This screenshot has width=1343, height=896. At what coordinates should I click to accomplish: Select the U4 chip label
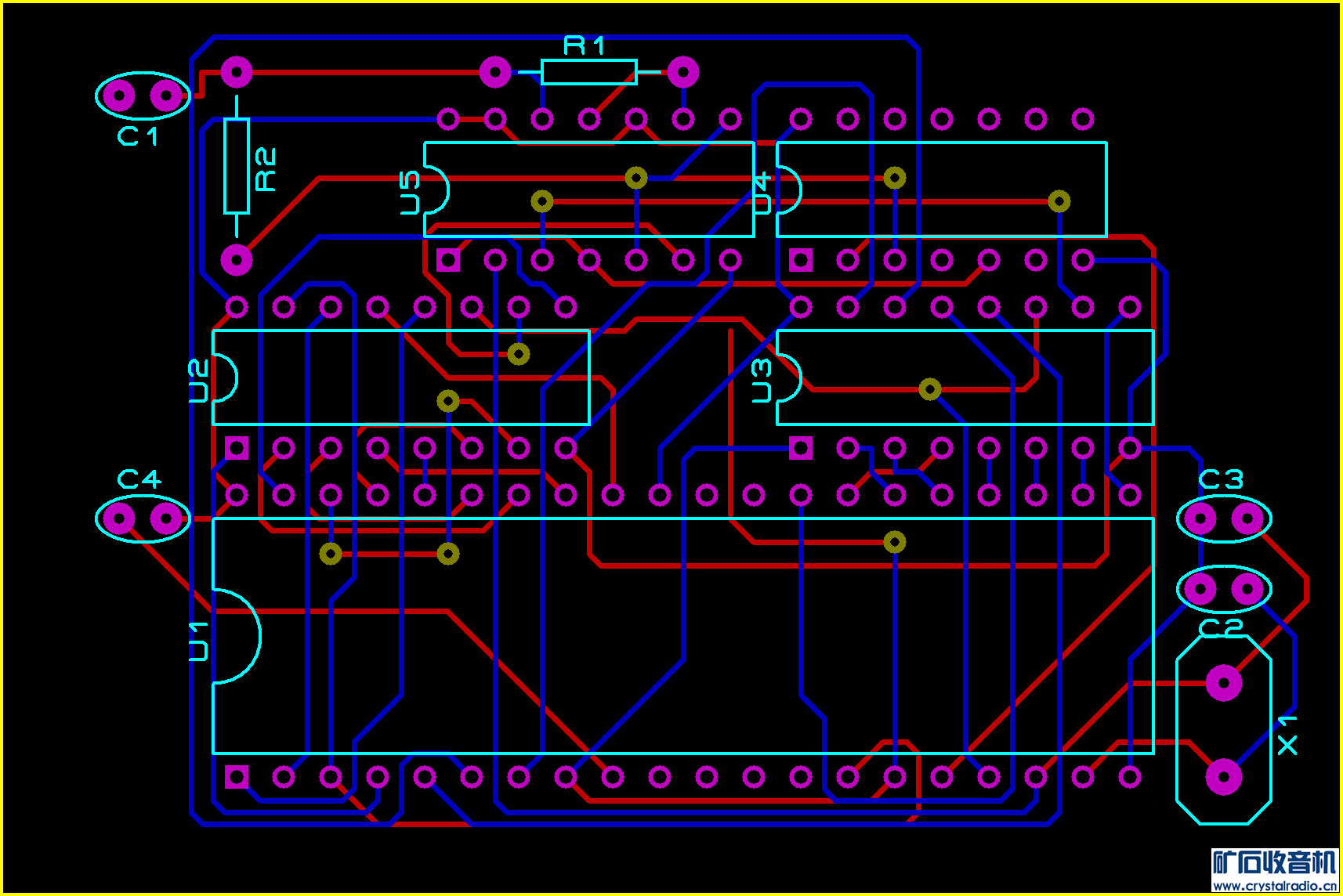[x=762, y=193]
